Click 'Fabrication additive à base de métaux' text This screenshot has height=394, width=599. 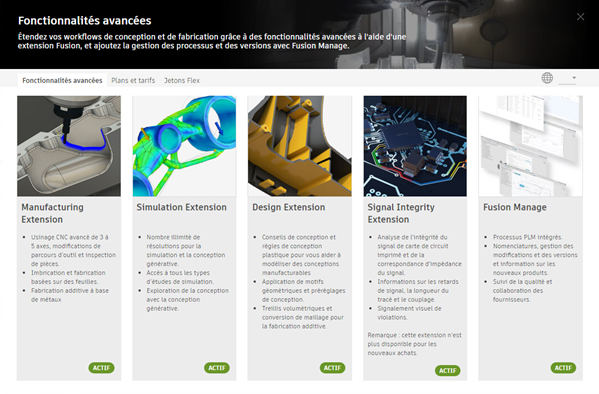pyautogui.click(x=70, y=295)
